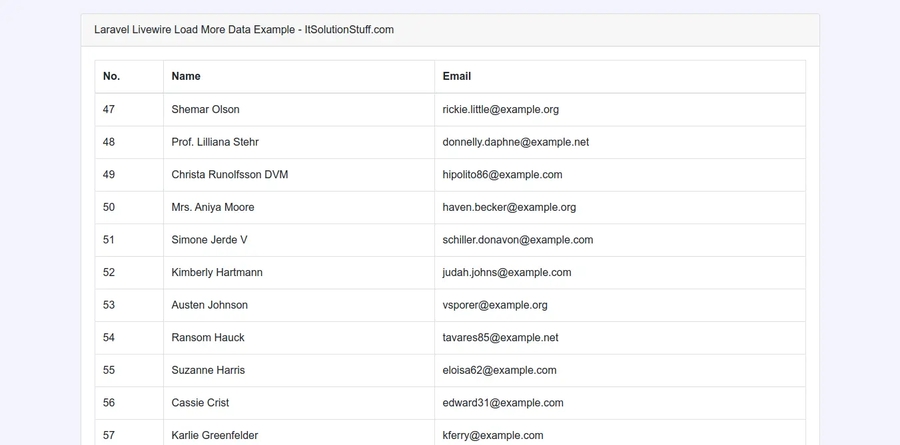Select the Austen Johnson cell
Viewport: 900px width, 445px height.
tap(209, 305)
